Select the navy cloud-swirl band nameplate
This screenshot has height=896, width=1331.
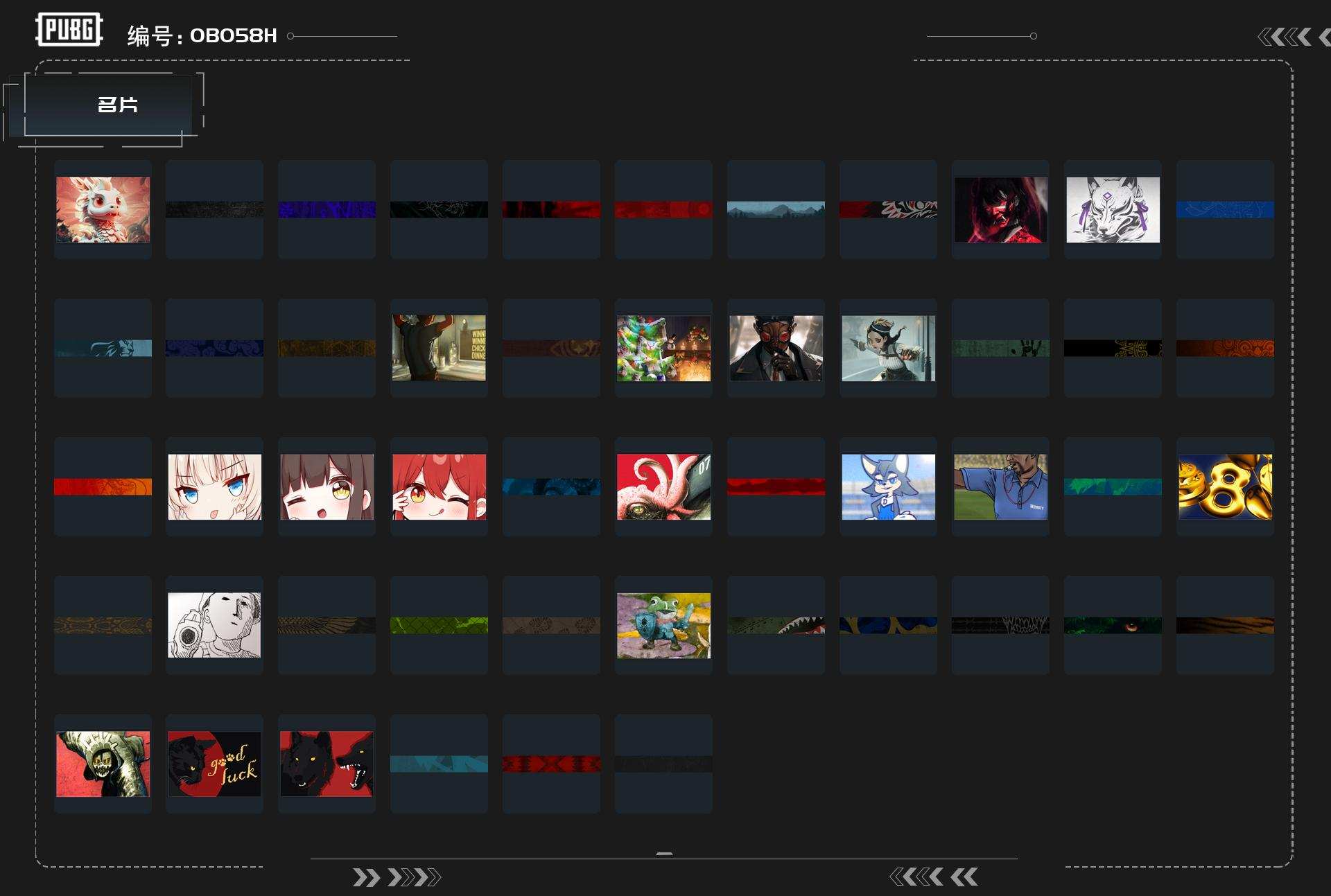pyautogui.click(x=215, y=348)
